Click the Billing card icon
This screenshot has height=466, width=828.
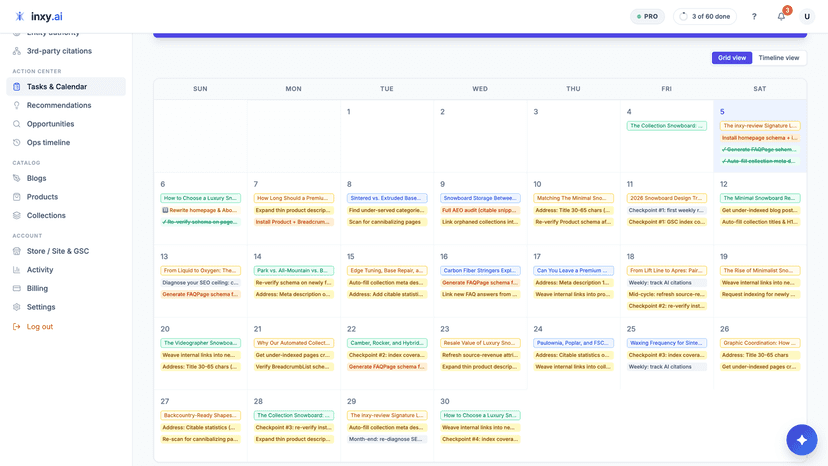pyautogui.click(x=16, y=288)
